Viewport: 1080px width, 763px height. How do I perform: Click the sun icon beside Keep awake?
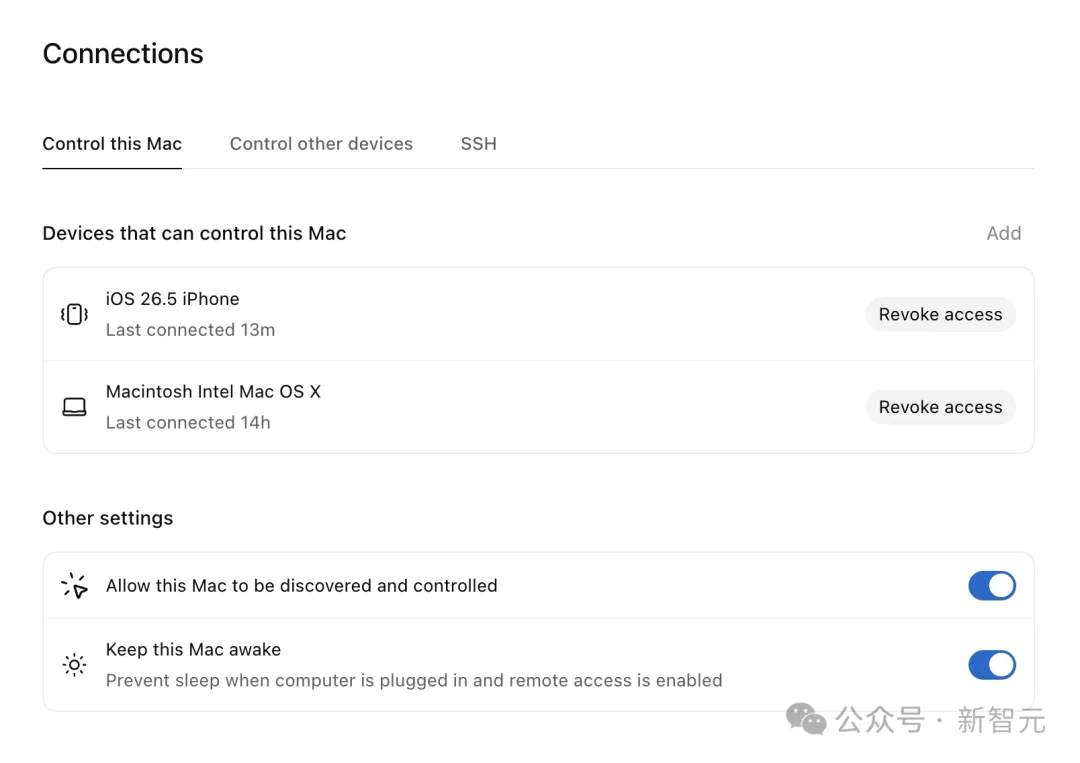(74, 665)
